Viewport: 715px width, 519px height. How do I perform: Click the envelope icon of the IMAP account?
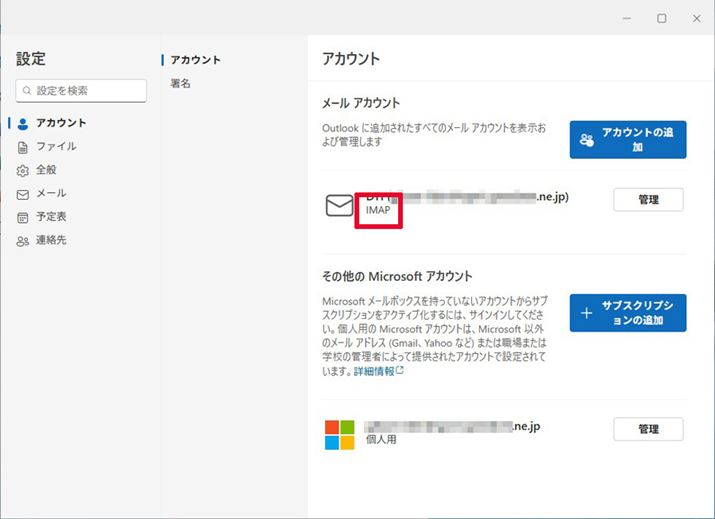tap(340, 206)
